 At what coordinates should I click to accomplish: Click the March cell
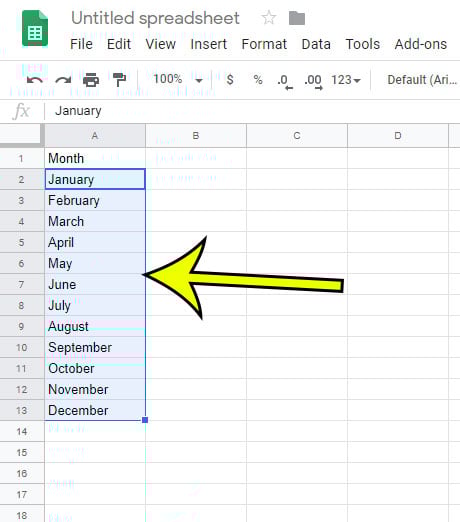pos(95,221)
